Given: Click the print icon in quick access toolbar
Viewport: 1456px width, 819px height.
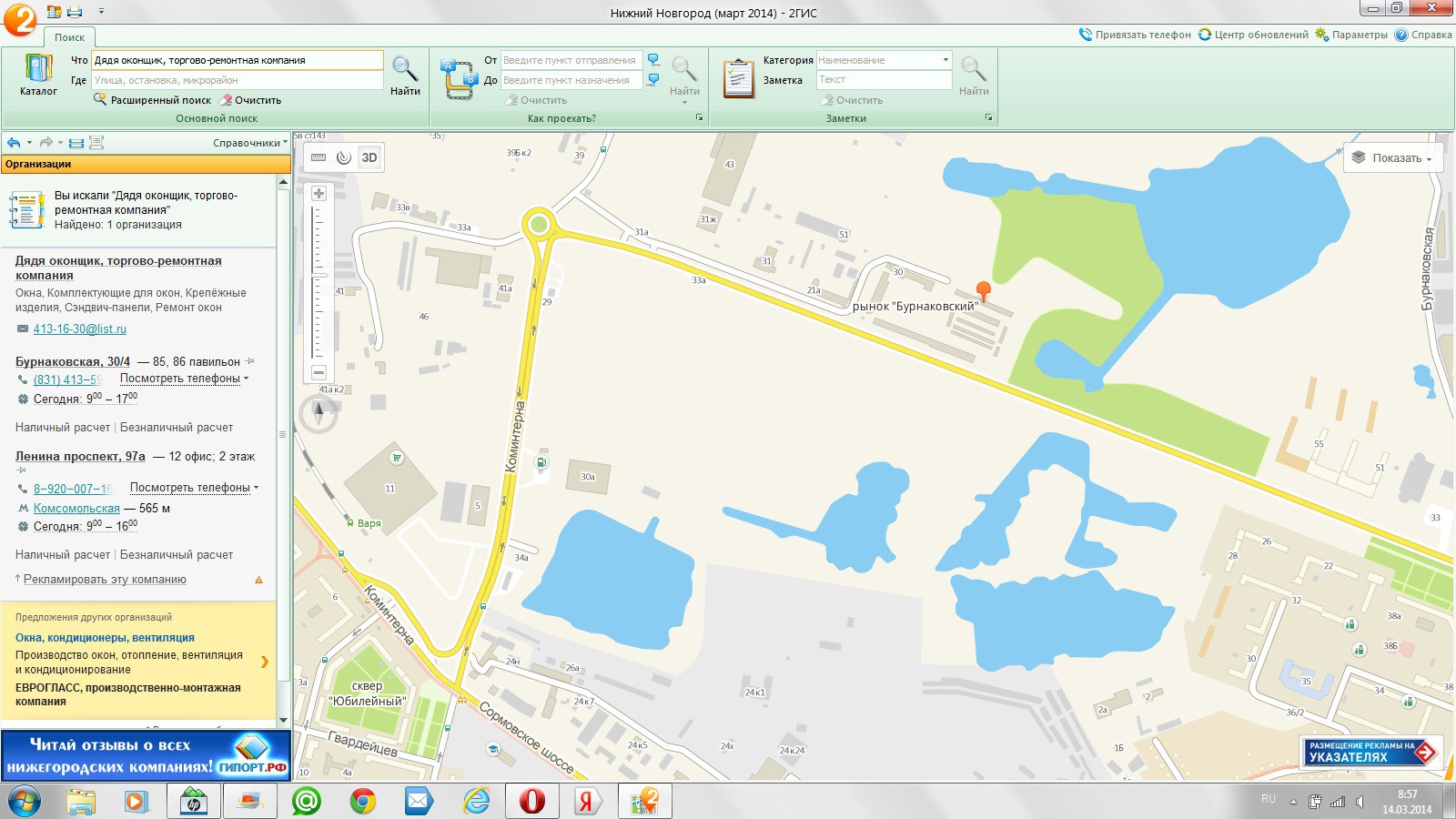Looking at the screenshot, I should tap(75, 12).
